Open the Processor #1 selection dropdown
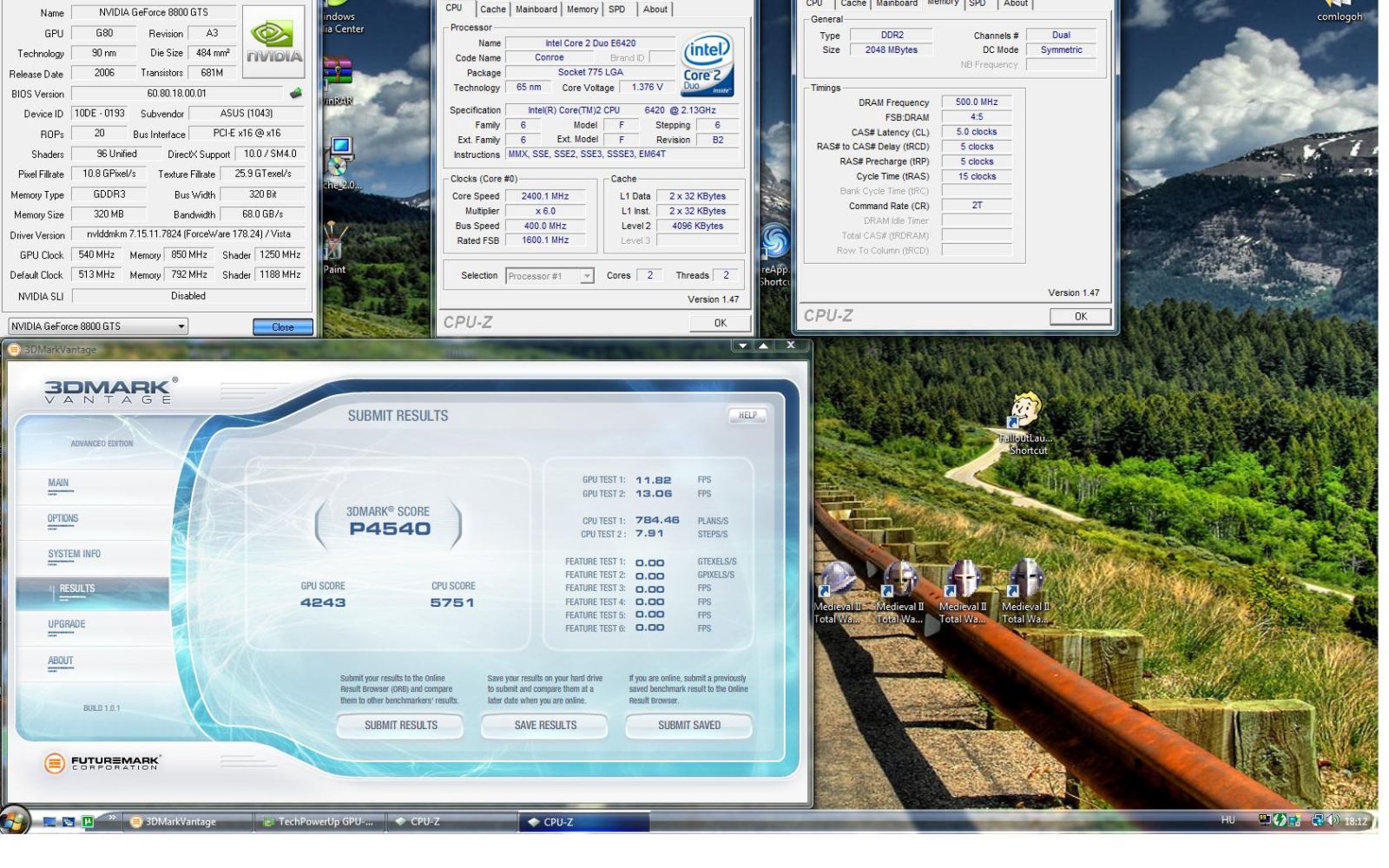Image resolution: width=1389 pixels, height=868 pixels. pos(550,276)
